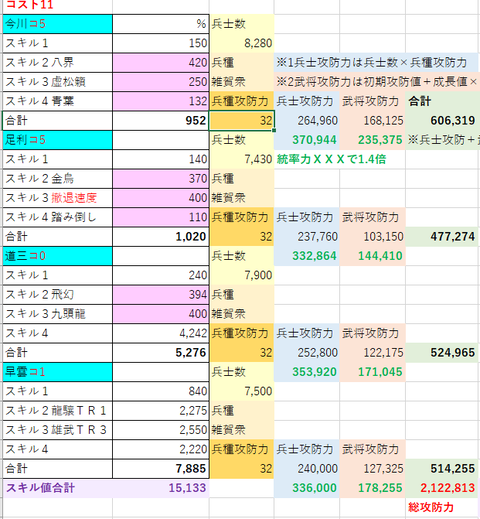The width and height of the screenshot is (480, 519).
Task: Click the bold total 606,319
Action: tap(443, 121)
